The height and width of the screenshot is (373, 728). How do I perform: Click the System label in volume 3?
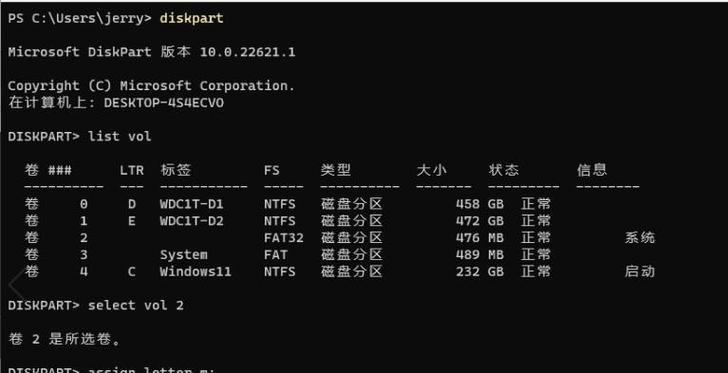click(184, 255)
